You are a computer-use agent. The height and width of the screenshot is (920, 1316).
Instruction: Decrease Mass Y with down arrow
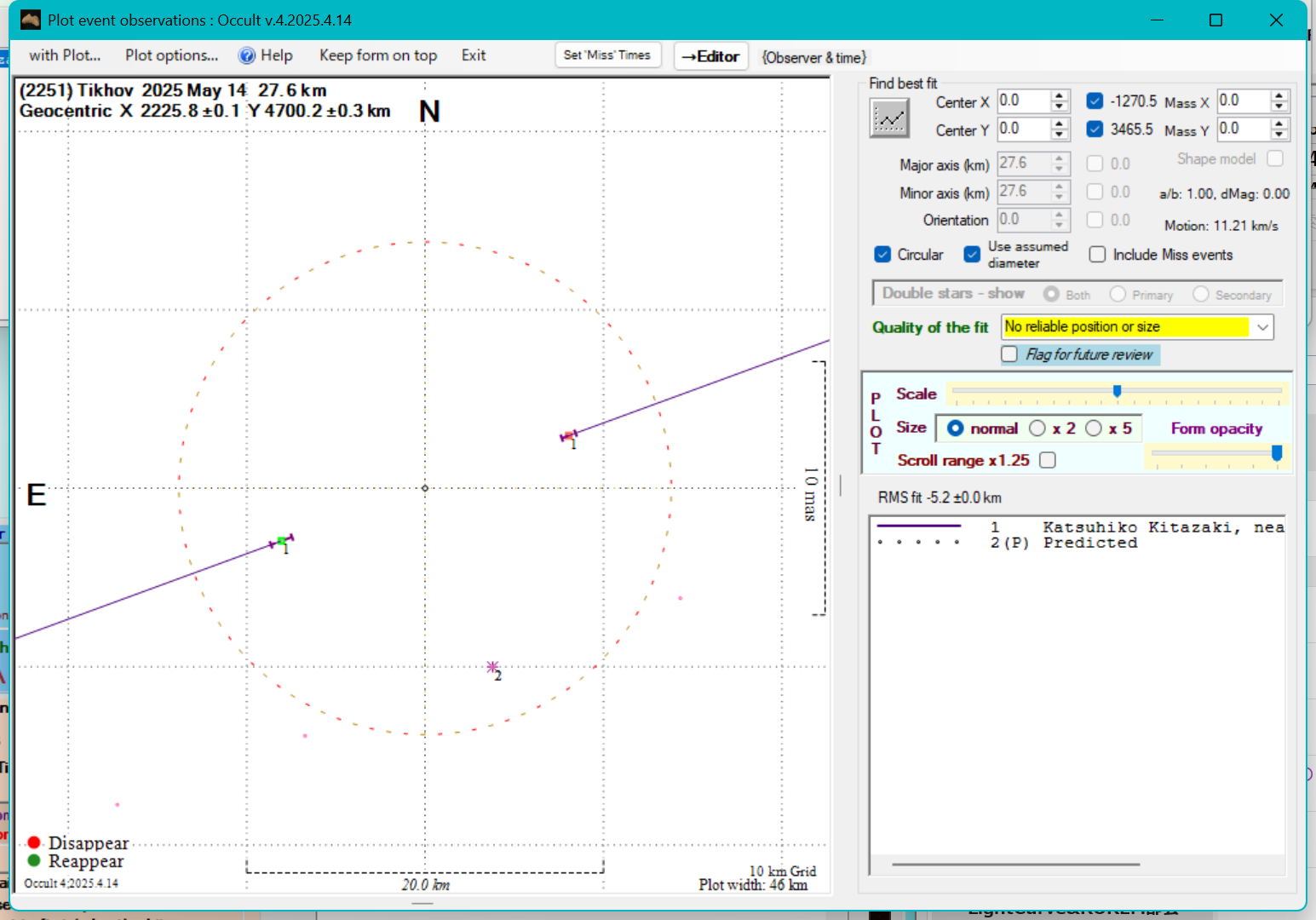point(1279,135)
